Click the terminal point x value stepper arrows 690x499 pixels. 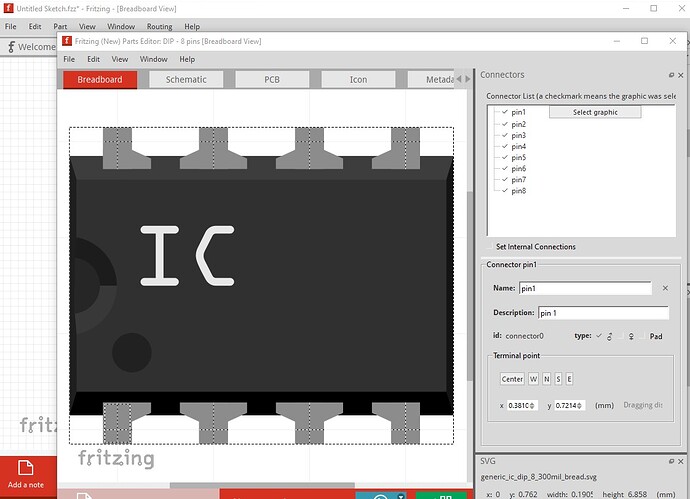pos(532,405)
